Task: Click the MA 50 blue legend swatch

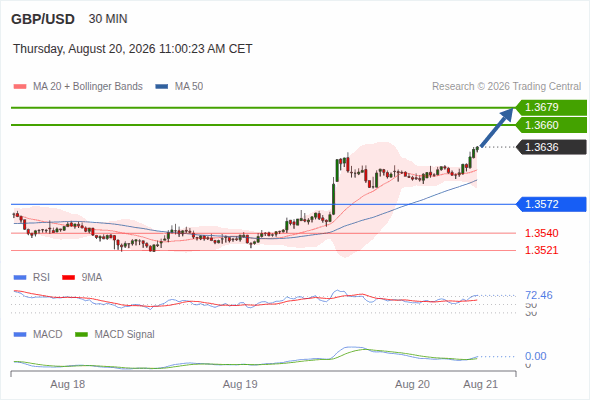Action: tap(161, 87)
